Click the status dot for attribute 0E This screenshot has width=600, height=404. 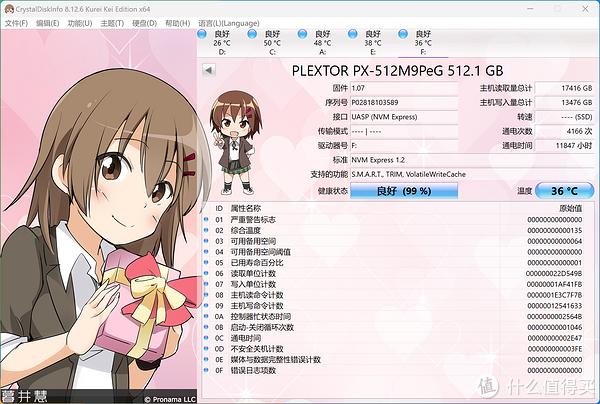[206, 360]
